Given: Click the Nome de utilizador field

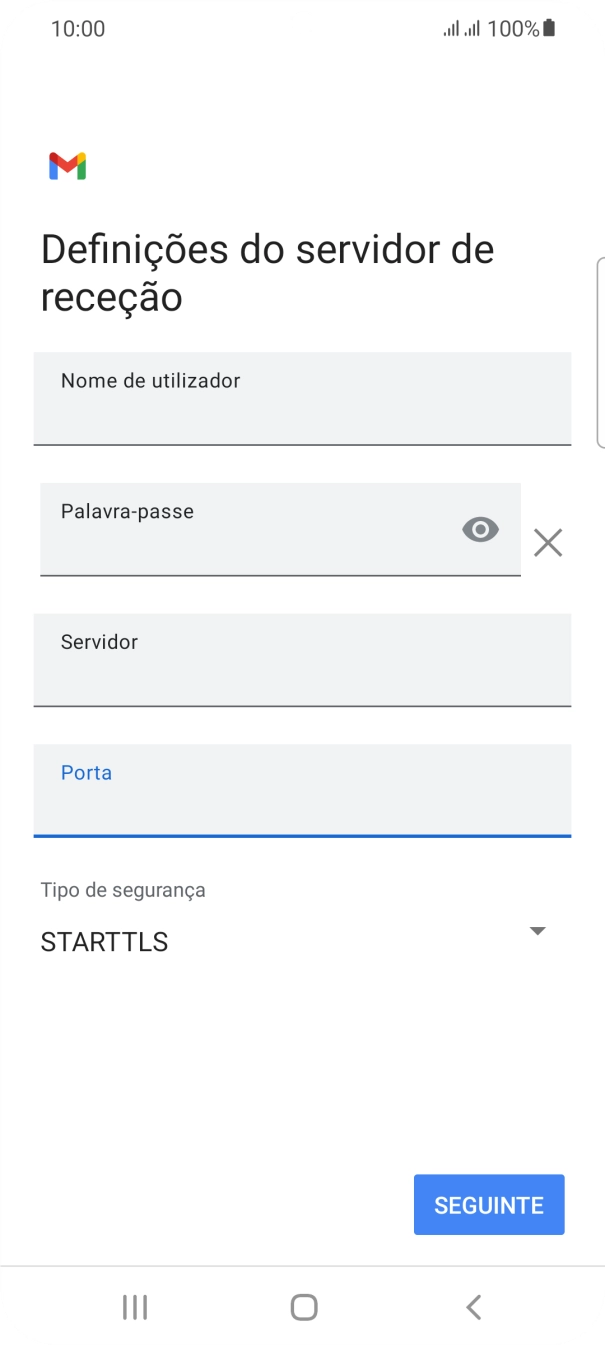Looking at the screenshot, I should coord(302,398).
